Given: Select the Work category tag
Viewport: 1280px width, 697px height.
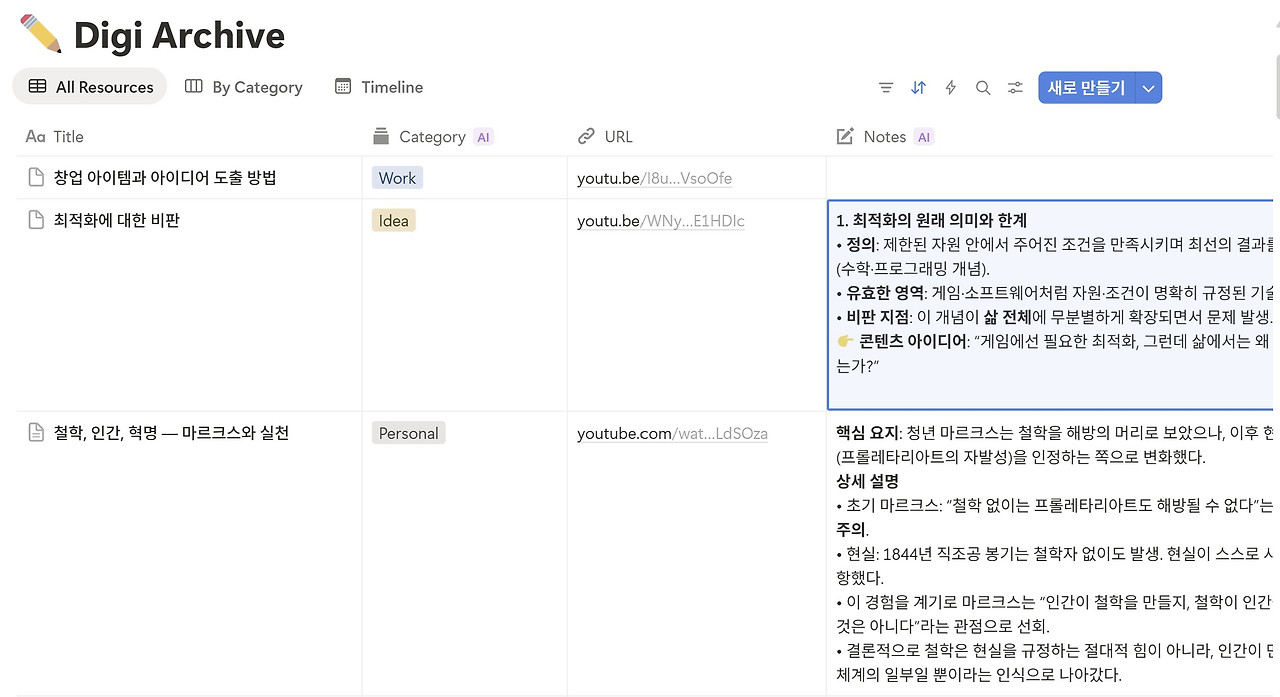Looking at the screenshot, I should tap(397, 177).
